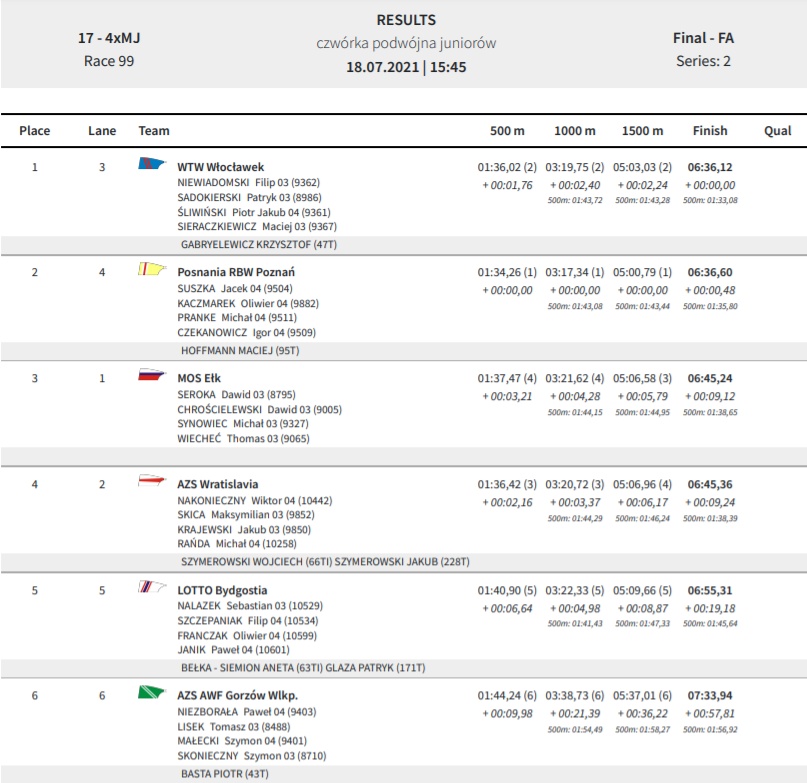Click the Posnania RBW Poznań yellow blade icon
The width and height of the screenshot is (807, 783).
coord(152,269)
